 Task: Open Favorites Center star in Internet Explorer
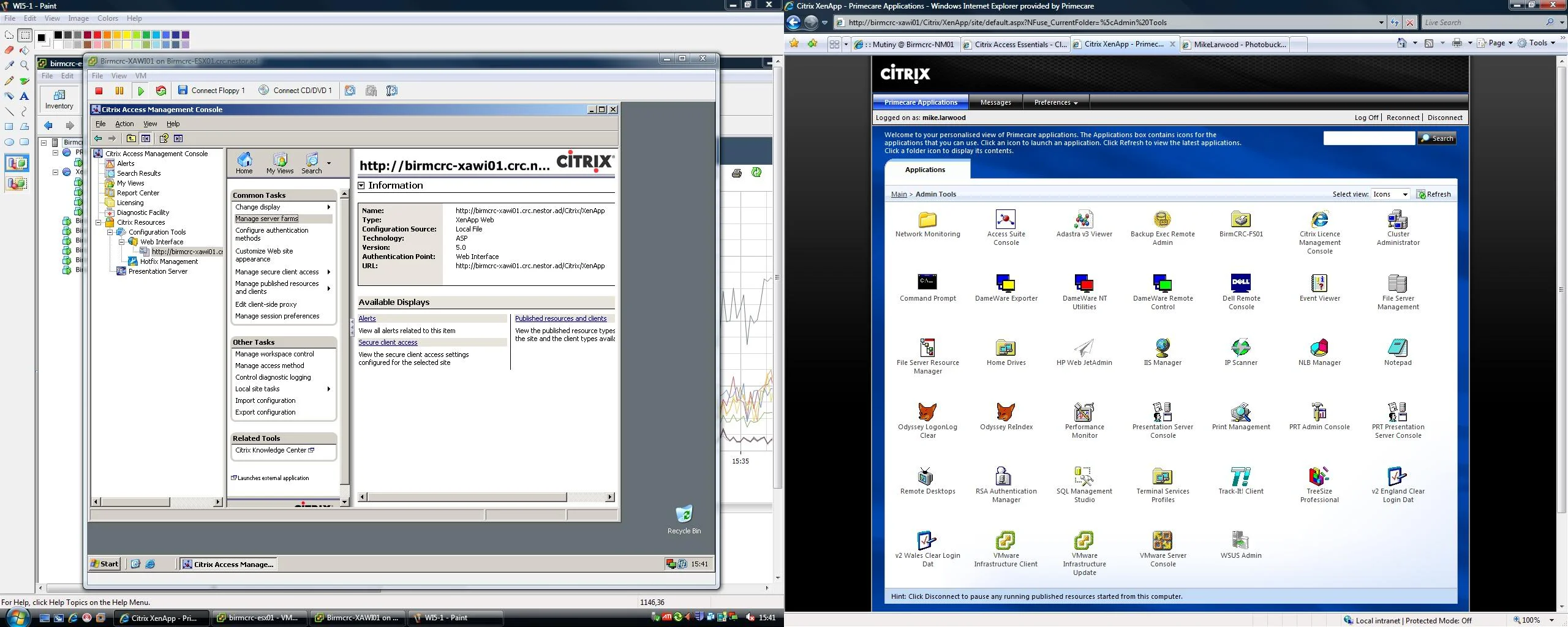pyautogui.click(x=794, y=43)
